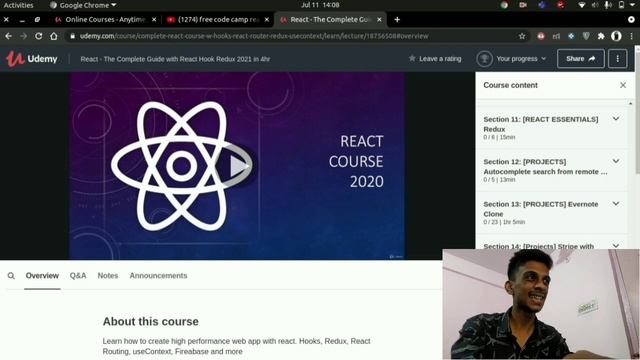Screen dimensions: 640x360
Task: Close the free code camp tab
Action: tap(267, 20)
